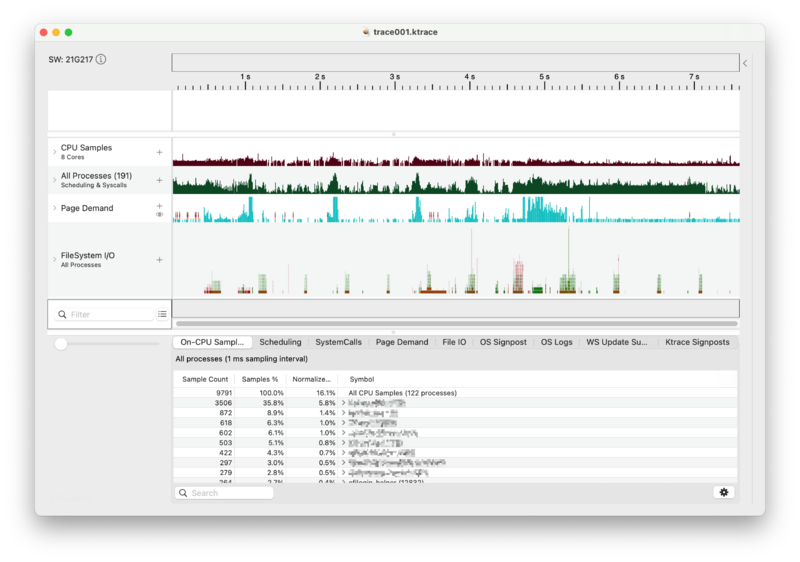Image resolution: width=800 pixels, height=562 pixels.
Task: Open the SystemCalls tab
Action: 338,342
